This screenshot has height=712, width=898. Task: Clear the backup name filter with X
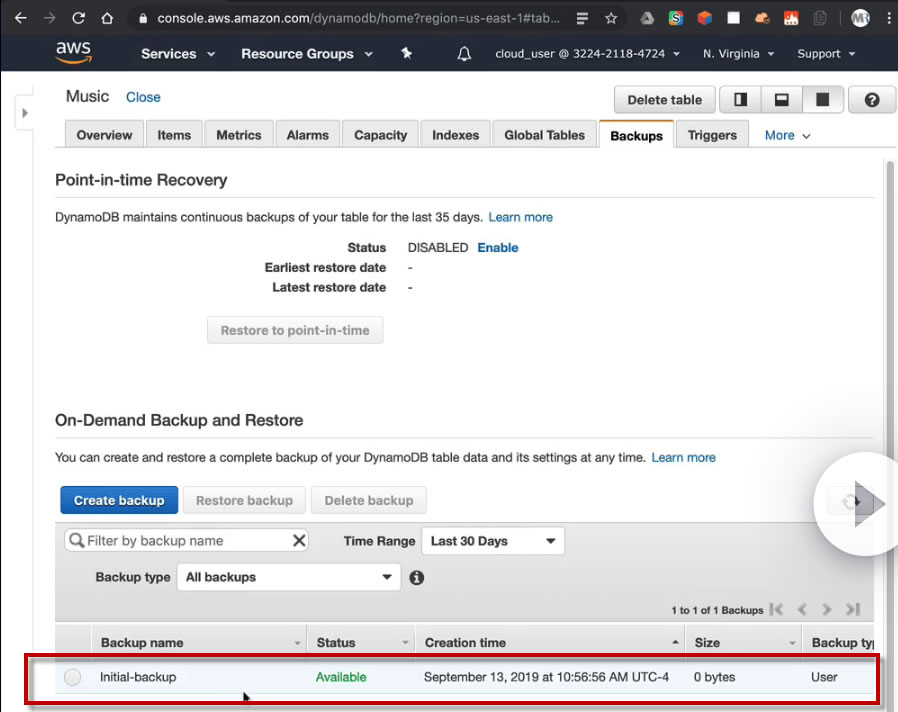[299, 540]
